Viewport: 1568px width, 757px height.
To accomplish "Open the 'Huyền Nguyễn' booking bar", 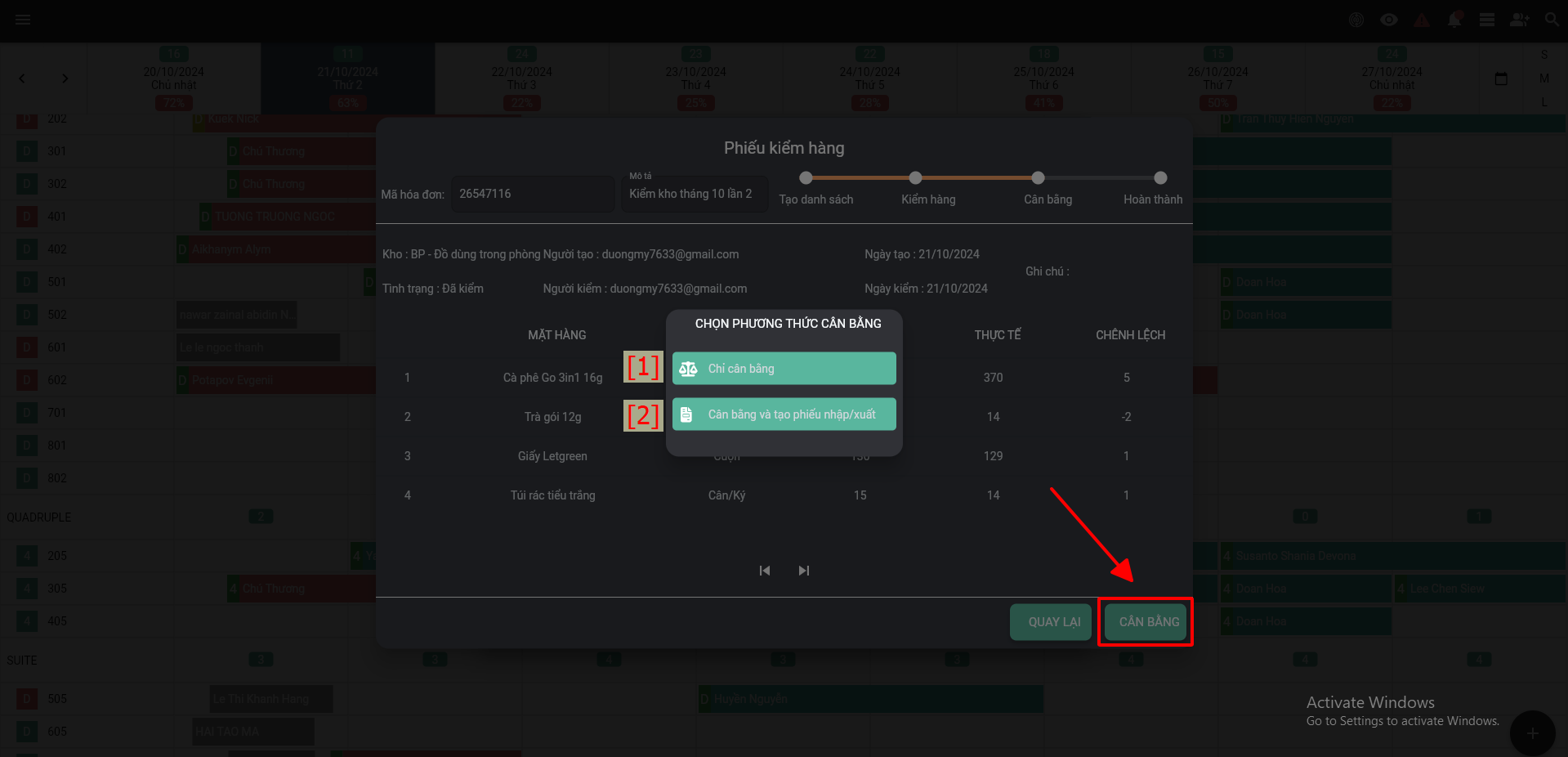I will tap(871, 699).
